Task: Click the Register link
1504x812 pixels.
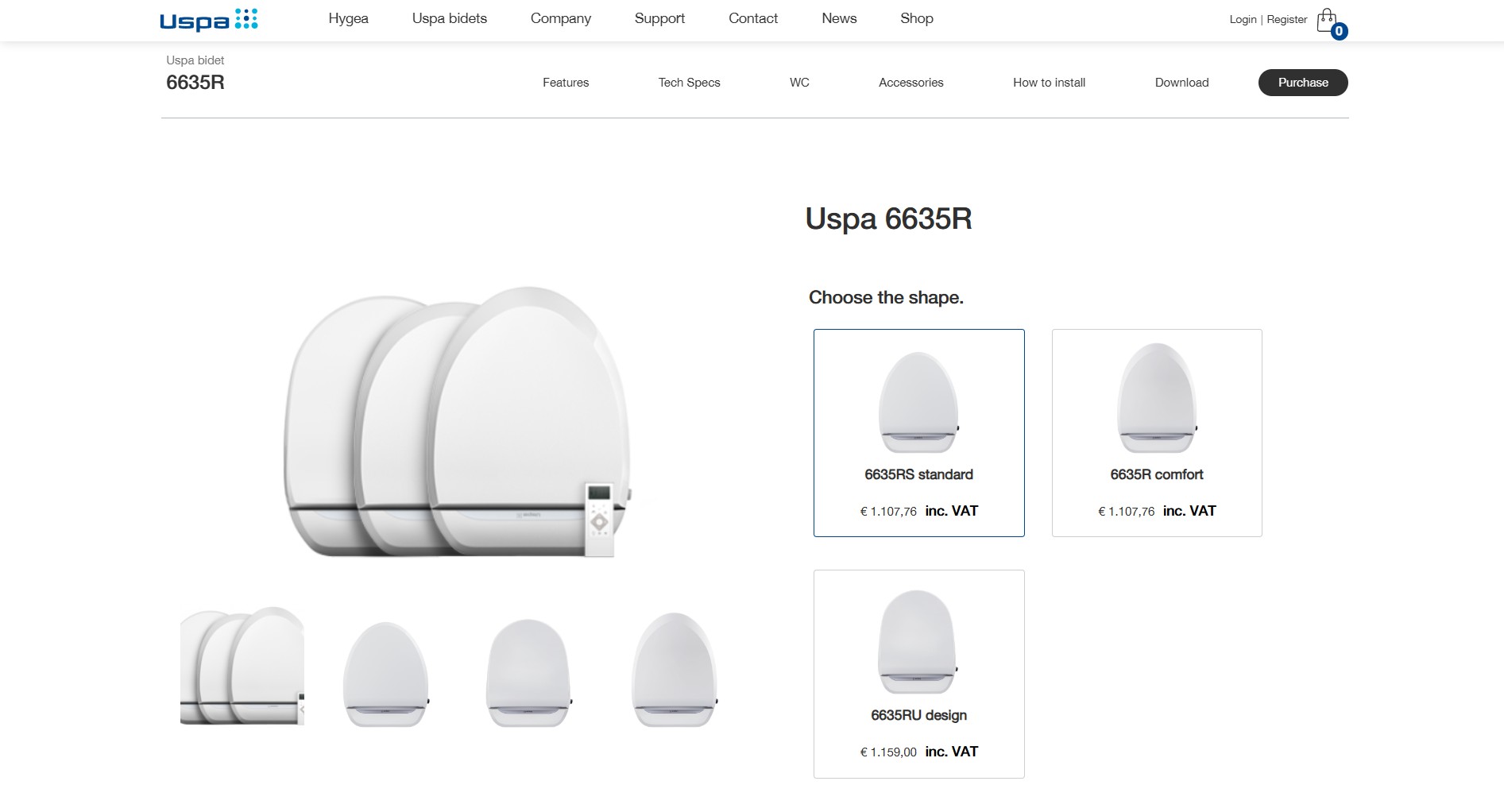Action: coord(1286,19)
